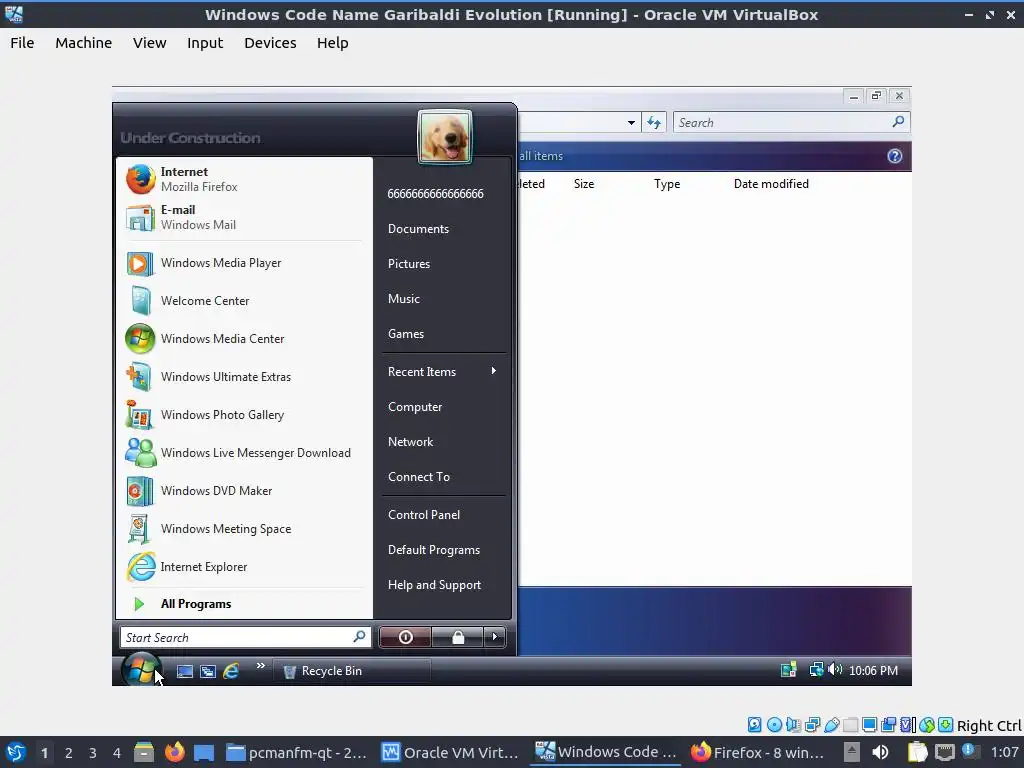This screenshot has height=768, width=1024.
Task: Click the refresh button beside the address bar
Action: [x=654, y=122]
